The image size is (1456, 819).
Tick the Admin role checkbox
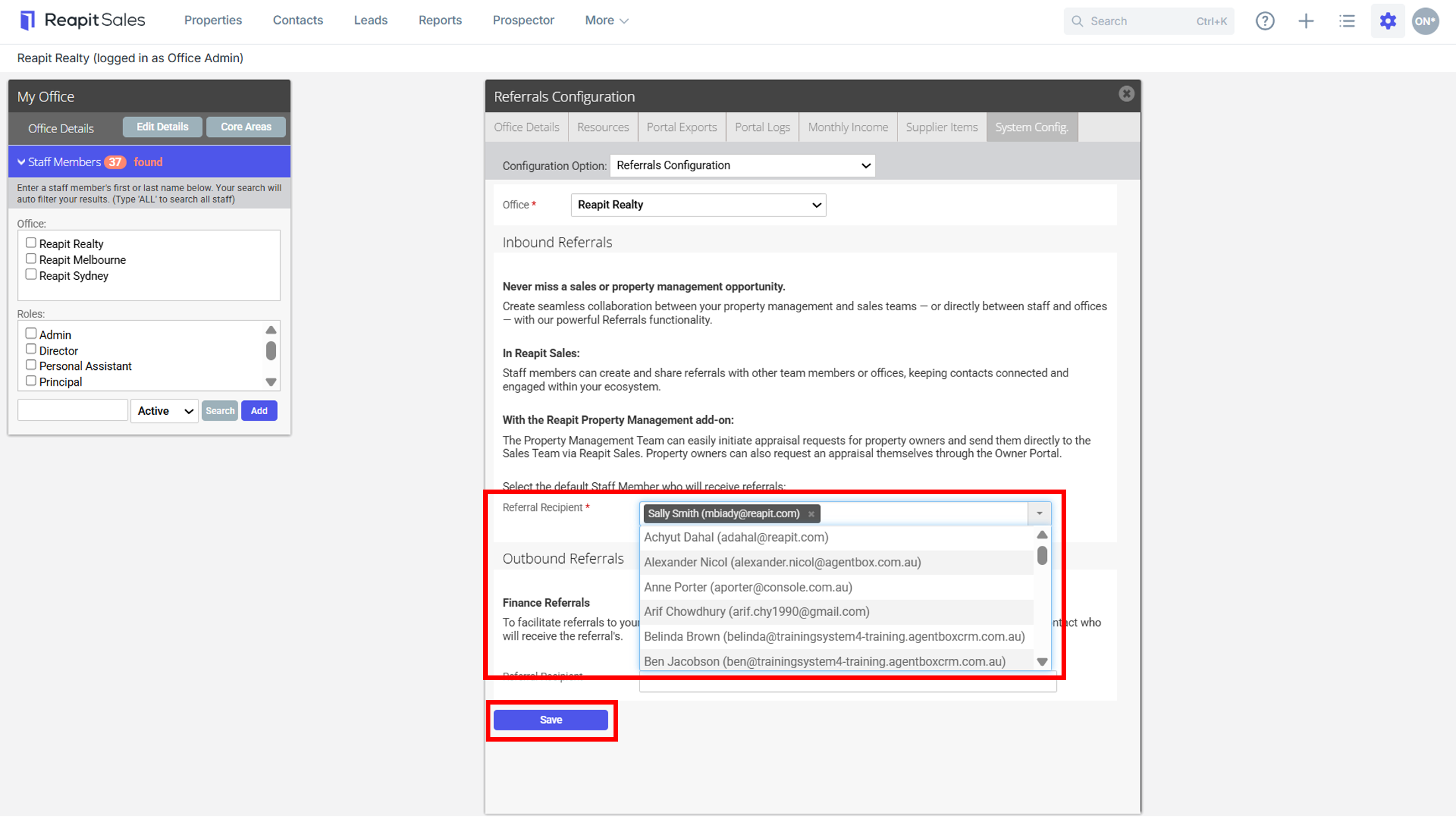click(30, 333)
